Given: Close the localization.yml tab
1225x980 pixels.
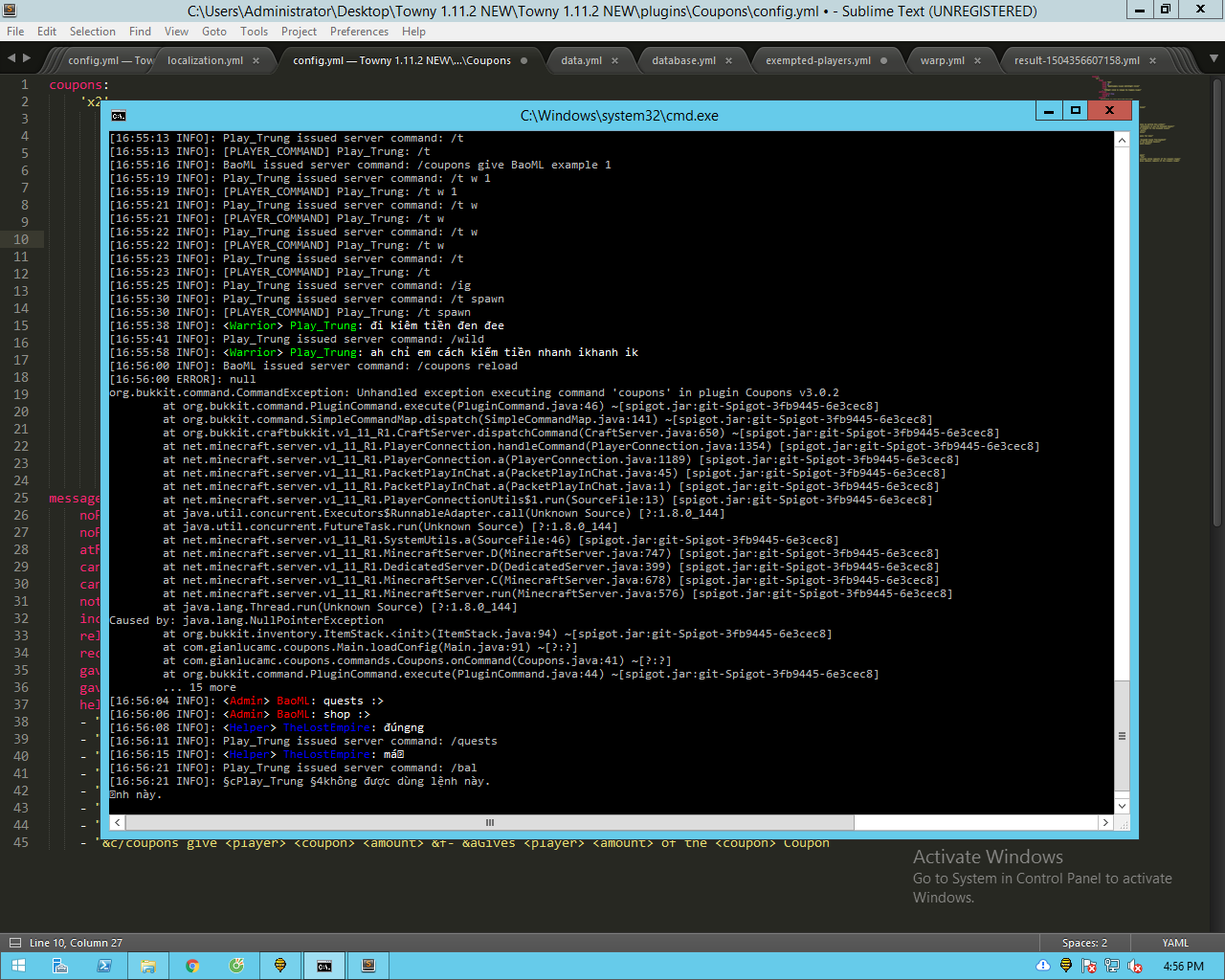Looking at the screenshot, I should pyautogui.click(x=256, y=60).
